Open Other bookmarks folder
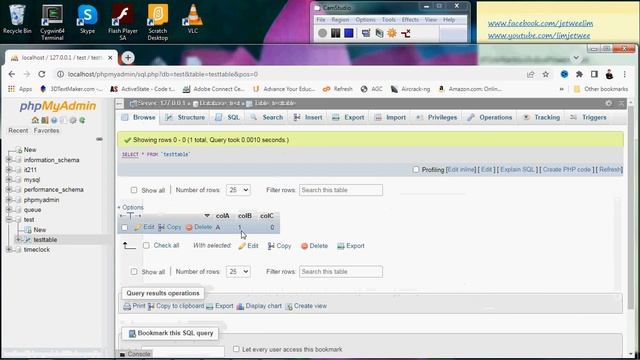640x360 pixels. point(601,89)
